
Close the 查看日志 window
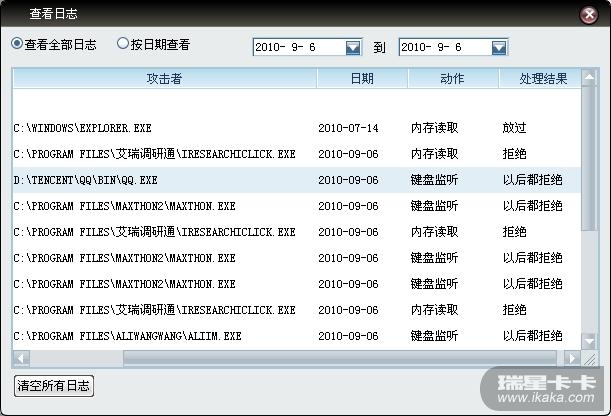click(x=589, y=15)
